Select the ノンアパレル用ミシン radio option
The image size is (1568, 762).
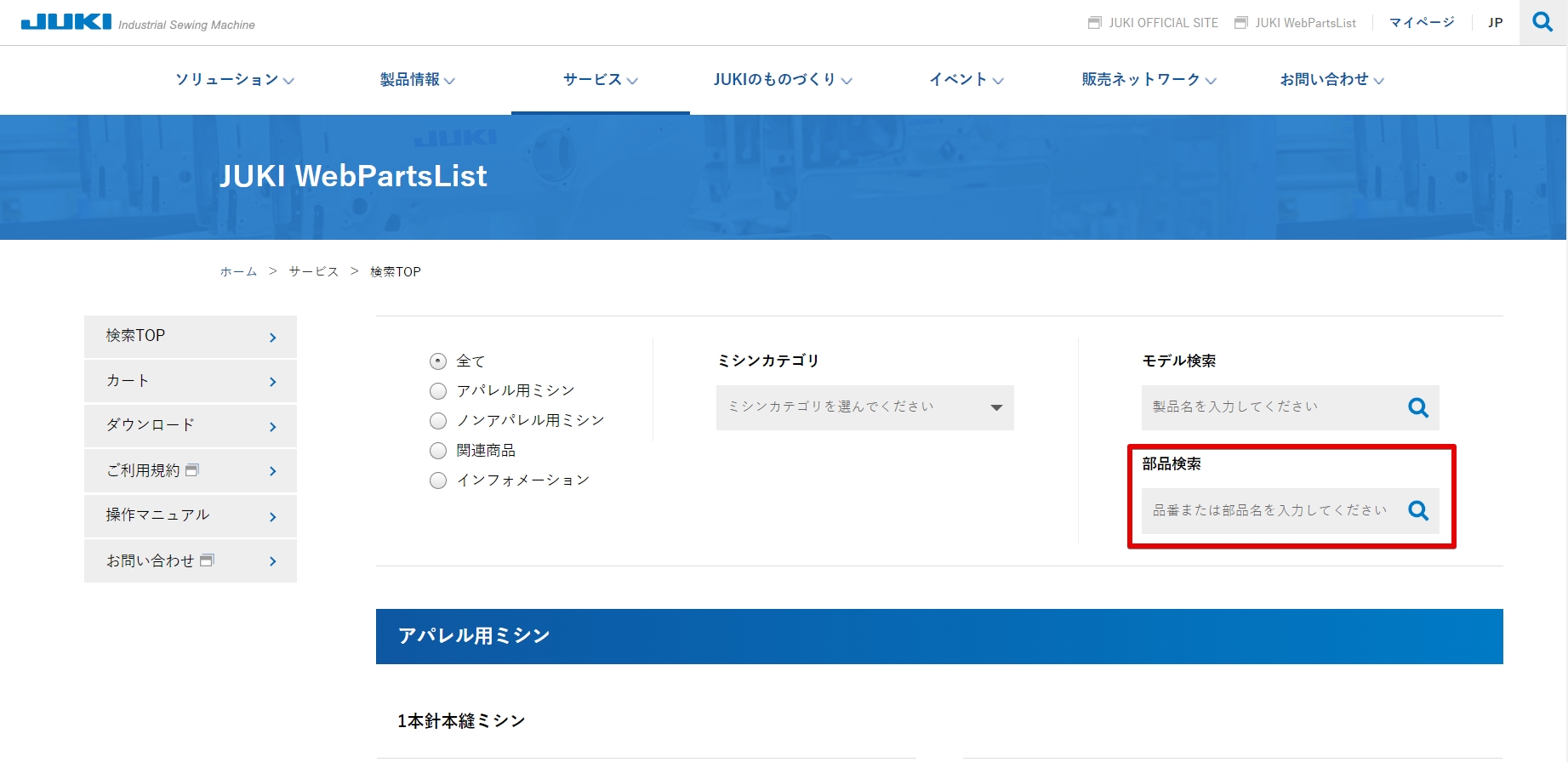click(x=438, y=421)
